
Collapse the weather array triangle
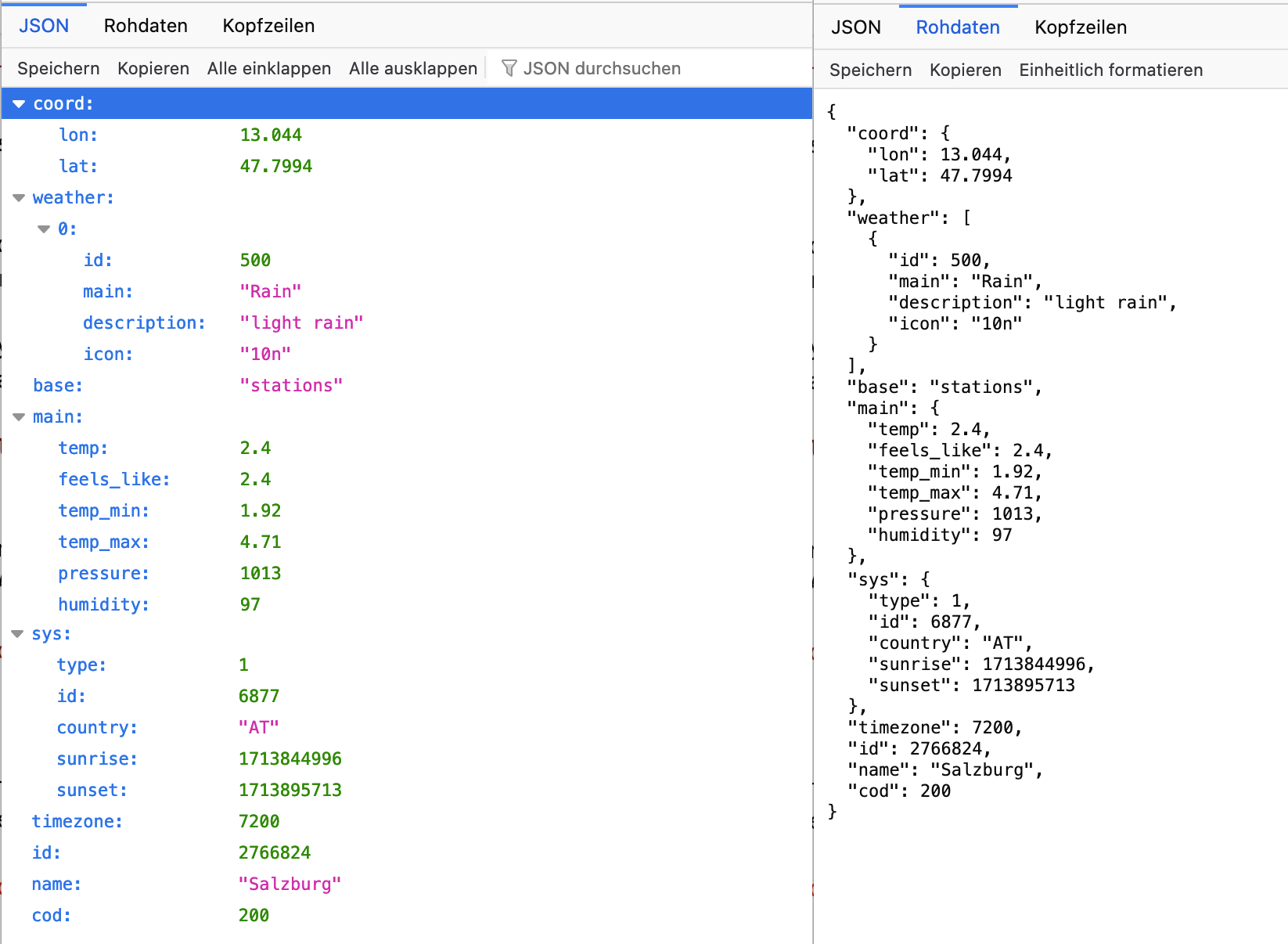coord(19,198)
